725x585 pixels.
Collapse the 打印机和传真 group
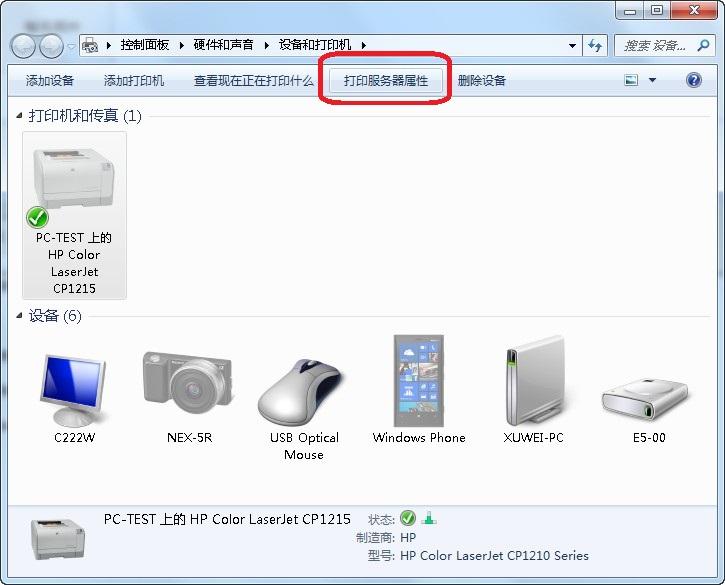pyautogui.click(x=20, y=116)
